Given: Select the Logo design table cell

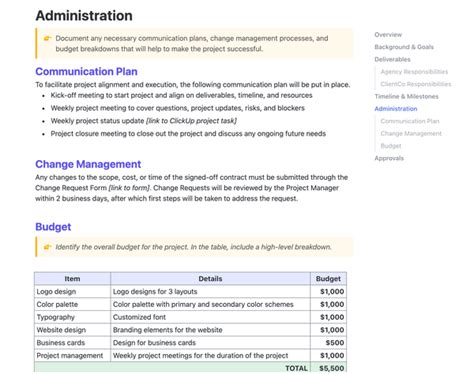Looking at the screenshot, I should (72, 292).
